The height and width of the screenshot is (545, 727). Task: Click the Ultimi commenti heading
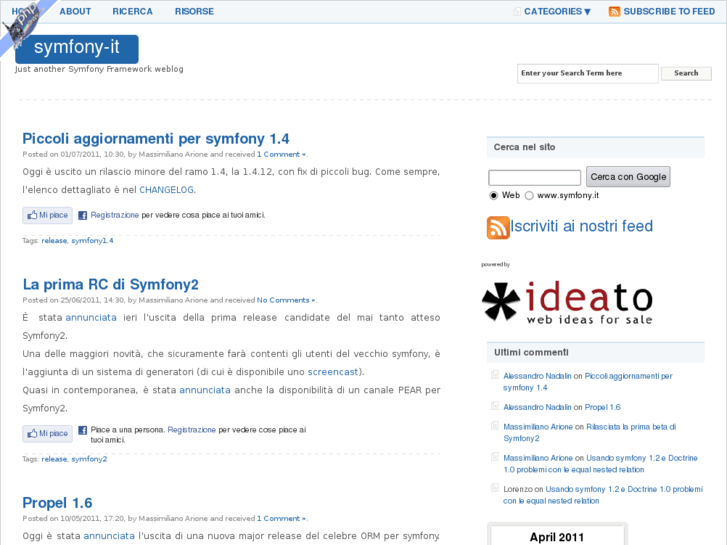click(x=531, y=353)
